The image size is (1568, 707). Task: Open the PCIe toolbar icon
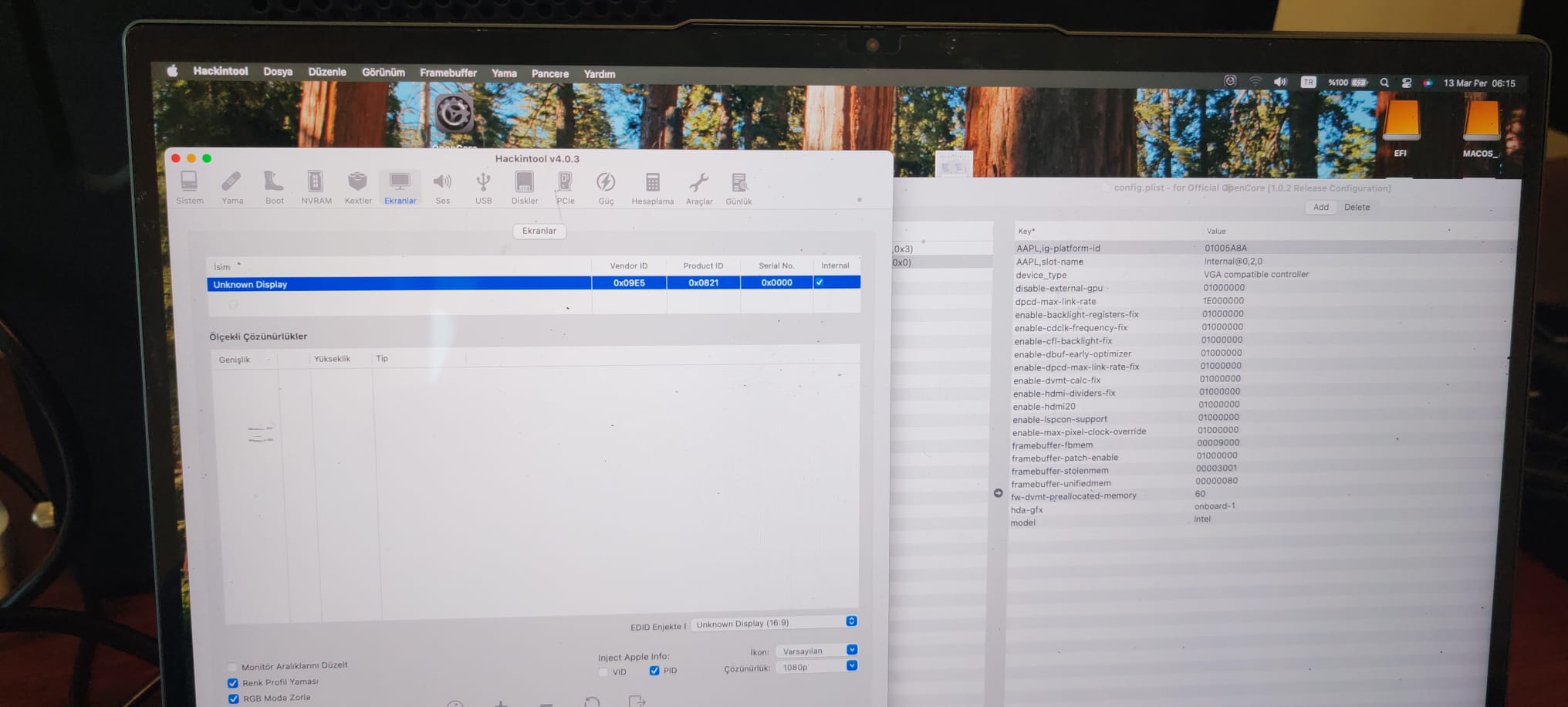tap(565, 187)
